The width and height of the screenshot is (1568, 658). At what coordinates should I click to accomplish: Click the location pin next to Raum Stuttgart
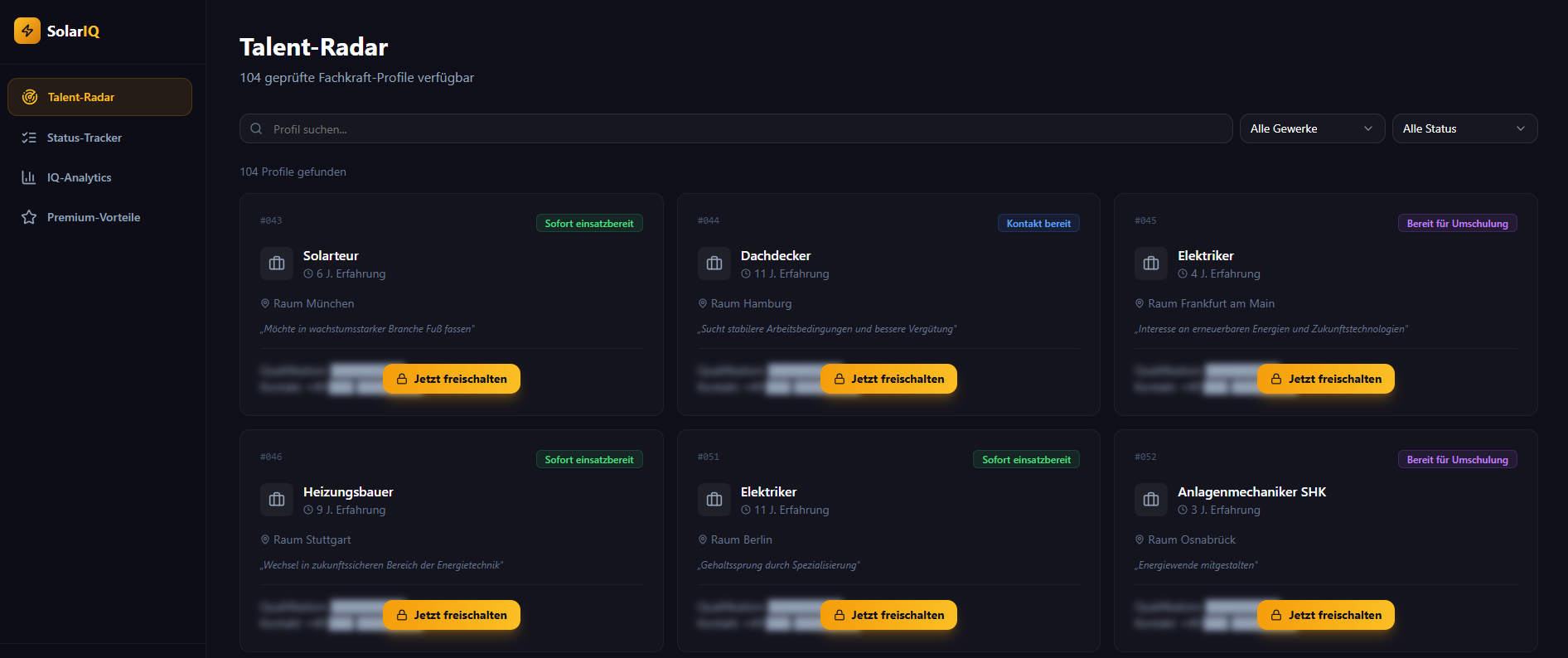(265, 539)
